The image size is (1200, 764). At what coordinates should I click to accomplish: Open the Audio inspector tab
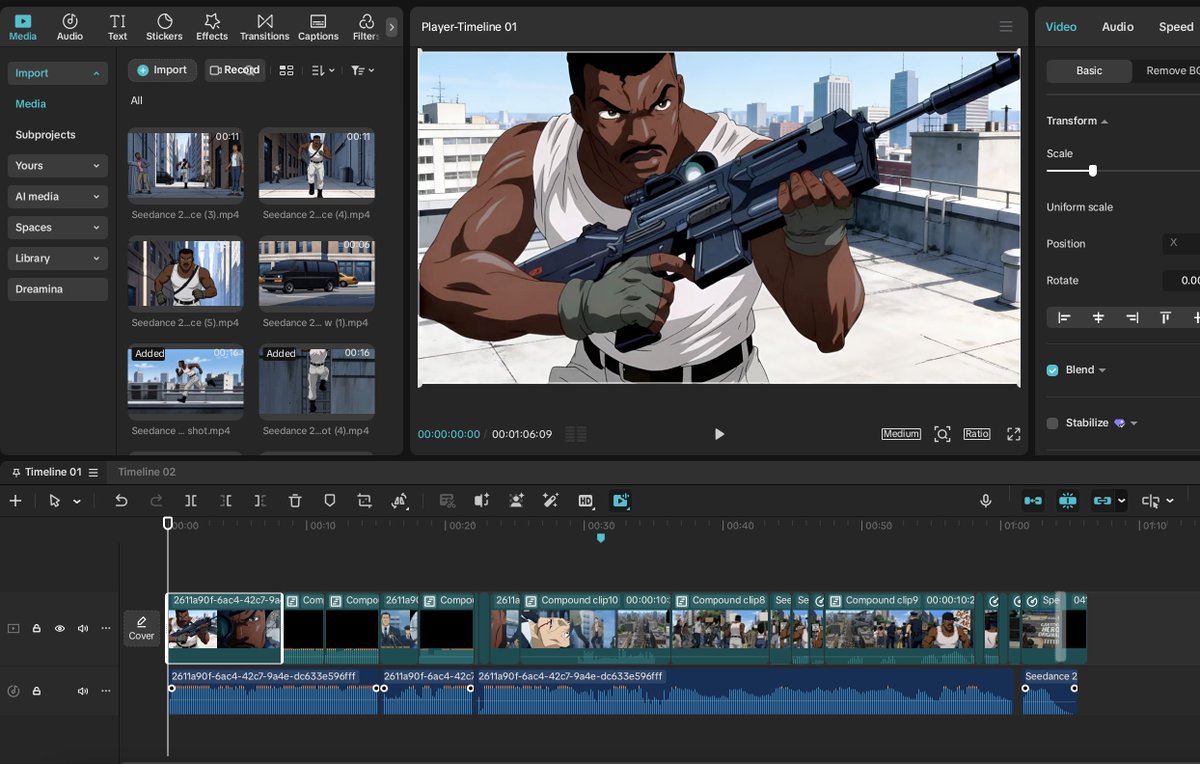[x=1117, y=27]
